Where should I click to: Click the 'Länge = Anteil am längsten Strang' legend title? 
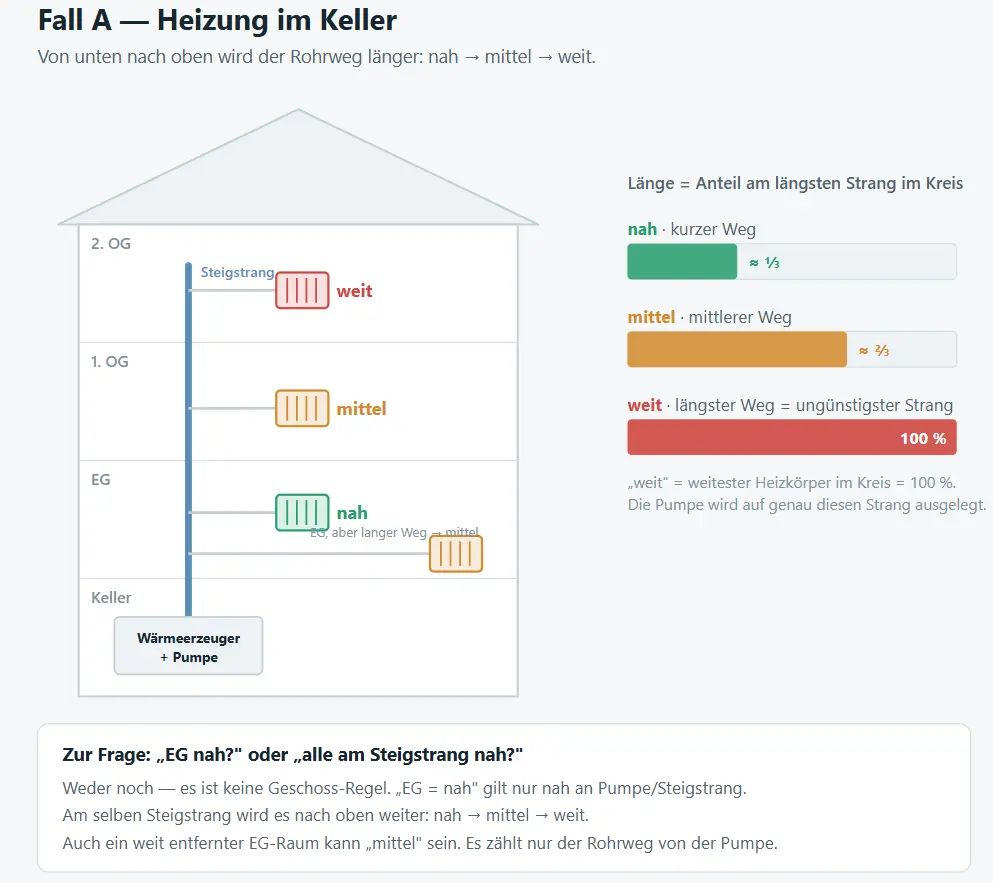795,184
